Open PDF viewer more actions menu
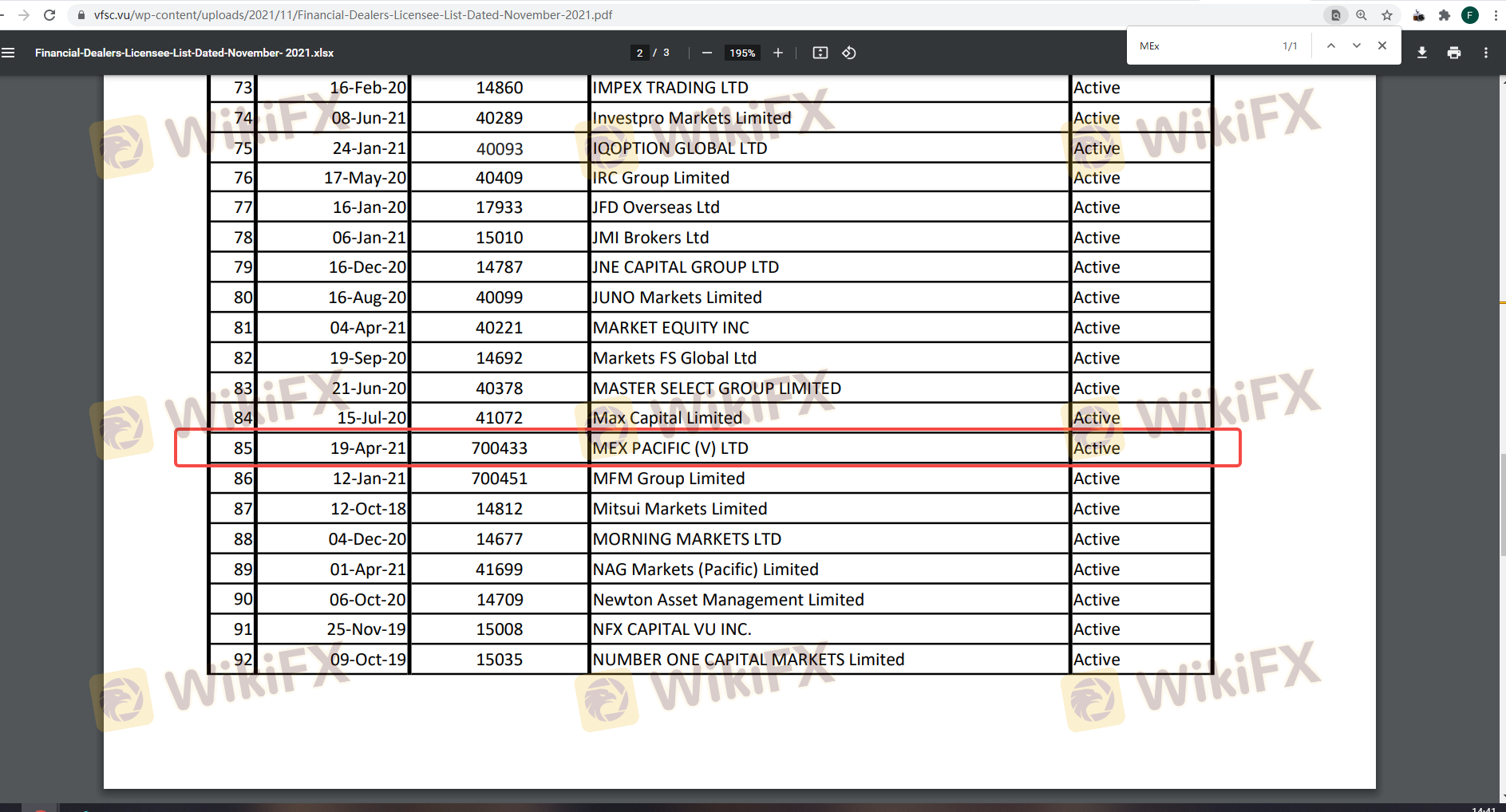The image size is (1506, 812). (1486, 53)
